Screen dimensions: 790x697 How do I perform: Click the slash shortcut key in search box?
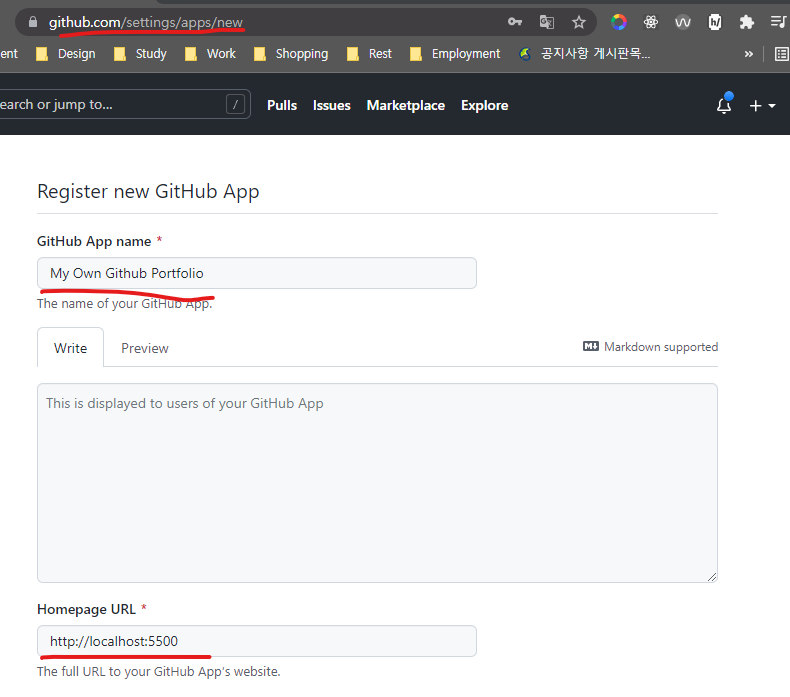(235, 104)
